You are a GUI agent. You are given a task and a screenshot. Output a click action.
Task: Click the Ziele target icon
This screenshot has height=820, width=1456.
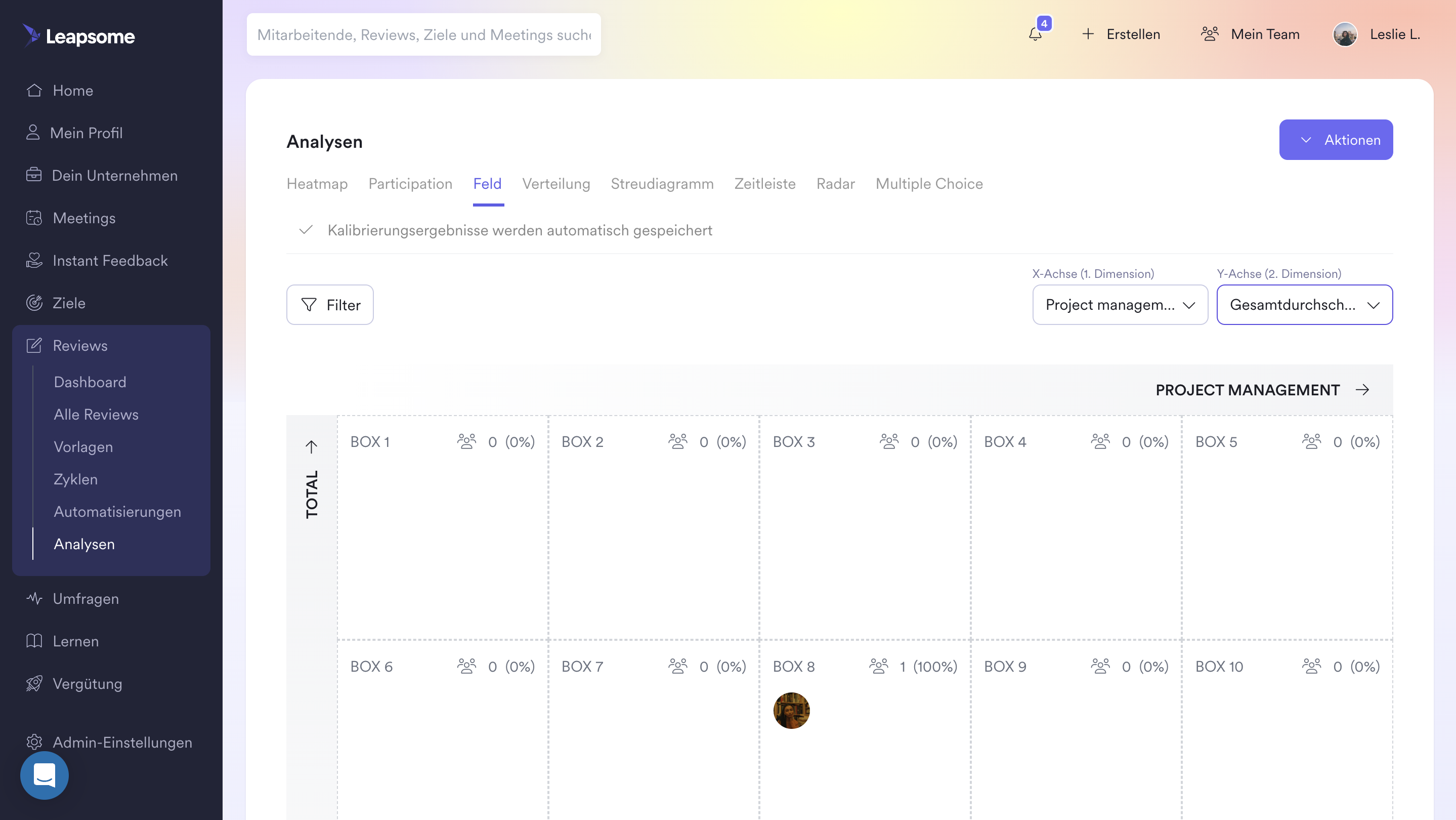(34, 303)
